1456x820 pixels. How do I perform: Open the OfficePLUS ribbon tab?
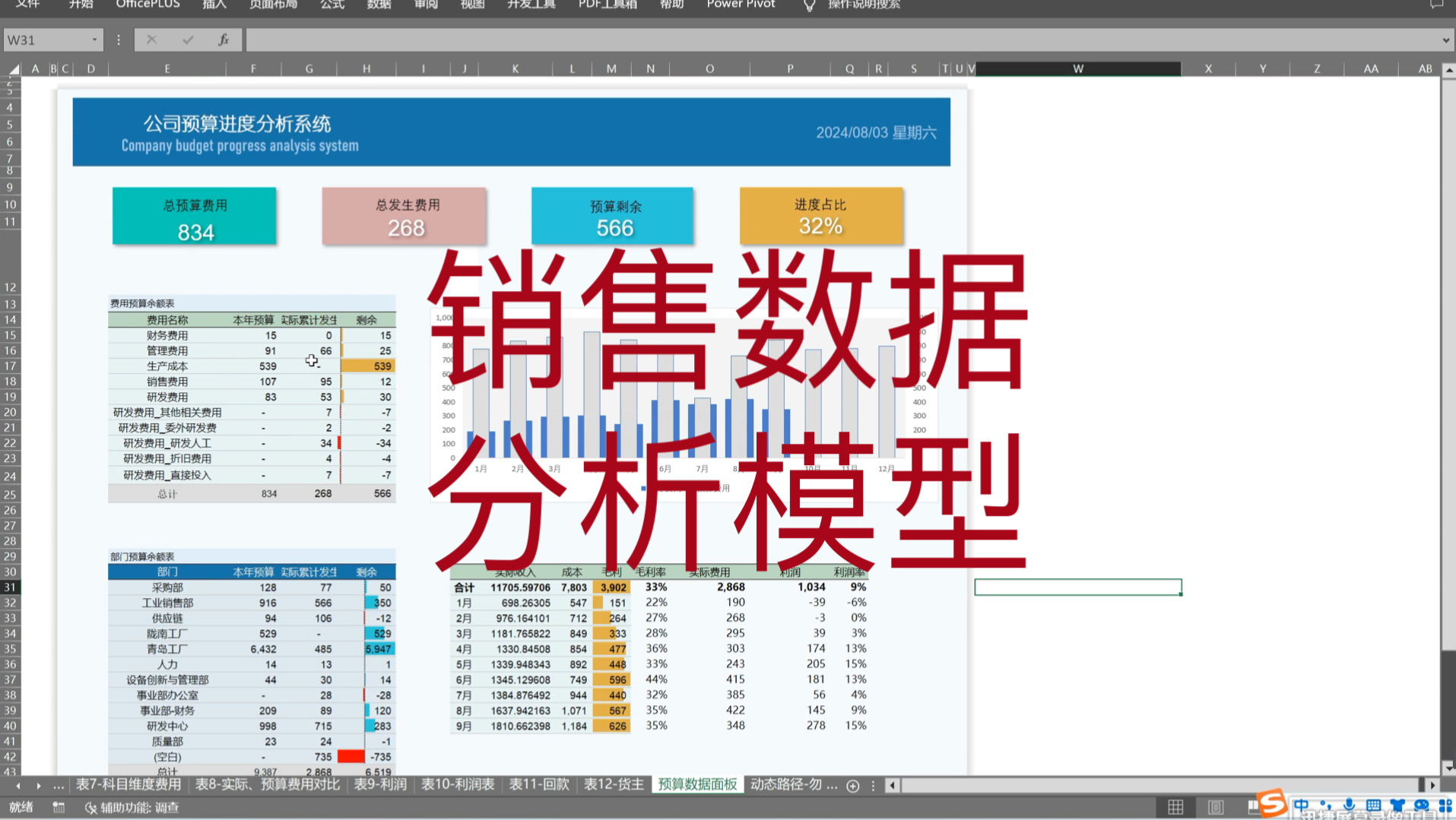click(148, 5)
